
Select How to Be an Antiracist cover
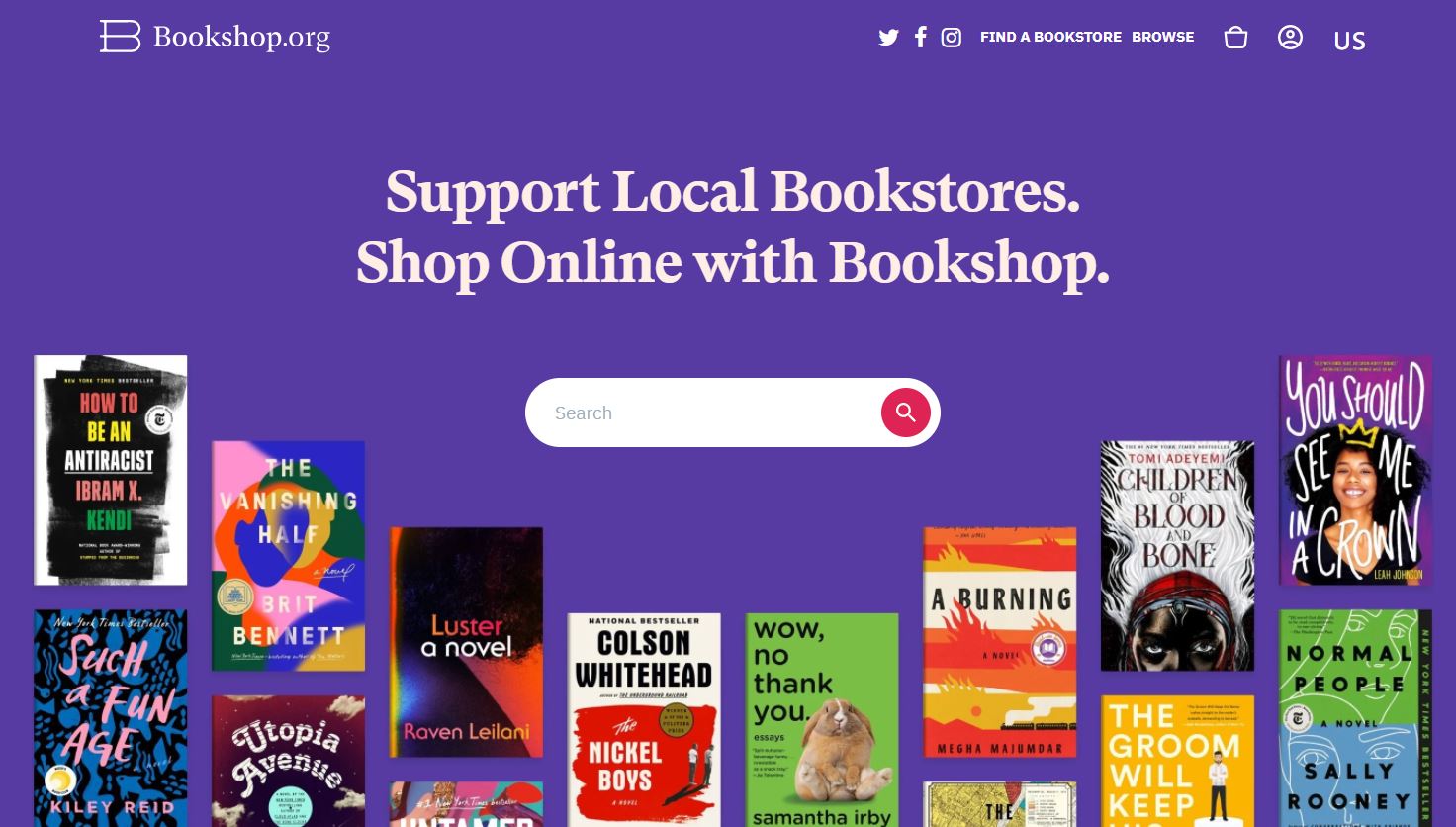pos(111,470)
